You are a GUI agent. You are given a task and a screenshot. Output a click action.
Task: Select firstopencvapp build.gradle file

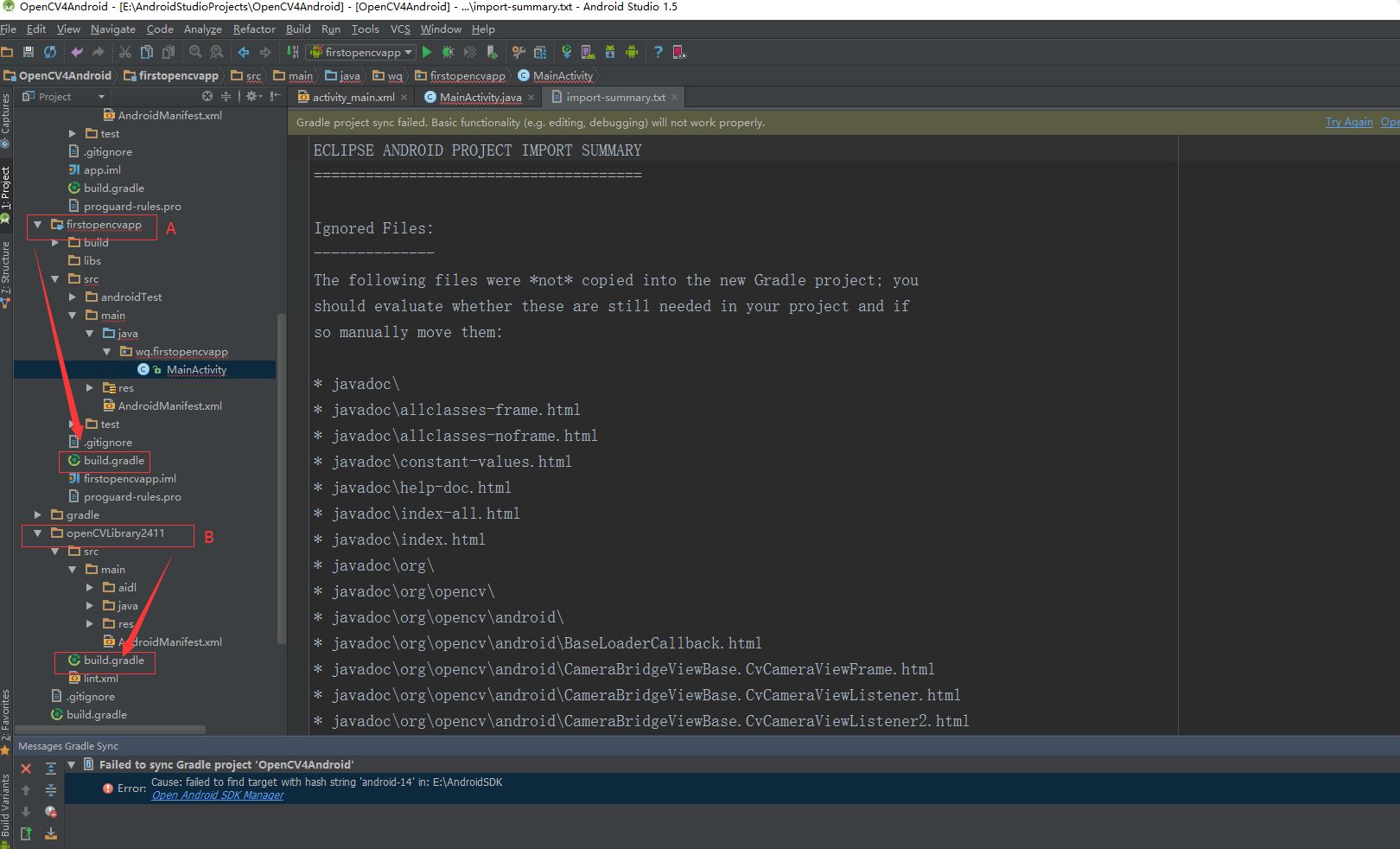pos(105,461)
